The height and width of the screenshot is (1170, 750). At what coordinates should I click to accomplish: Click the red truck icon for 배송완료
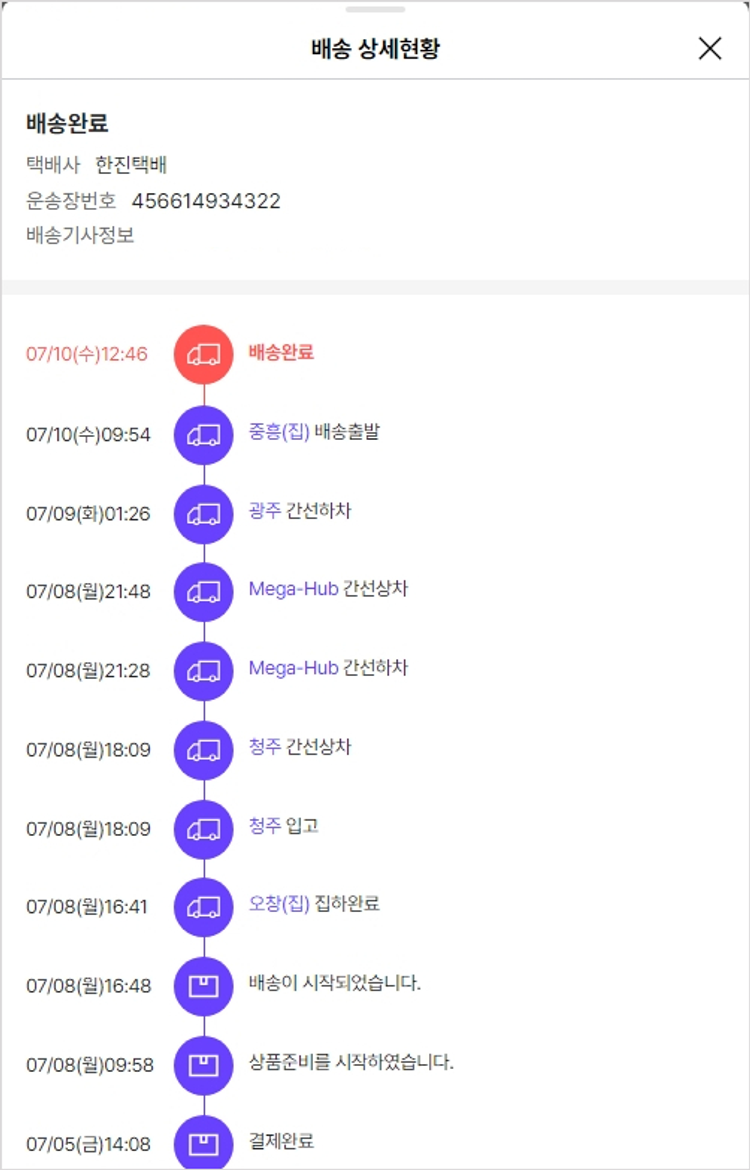(x=204, y=354)
